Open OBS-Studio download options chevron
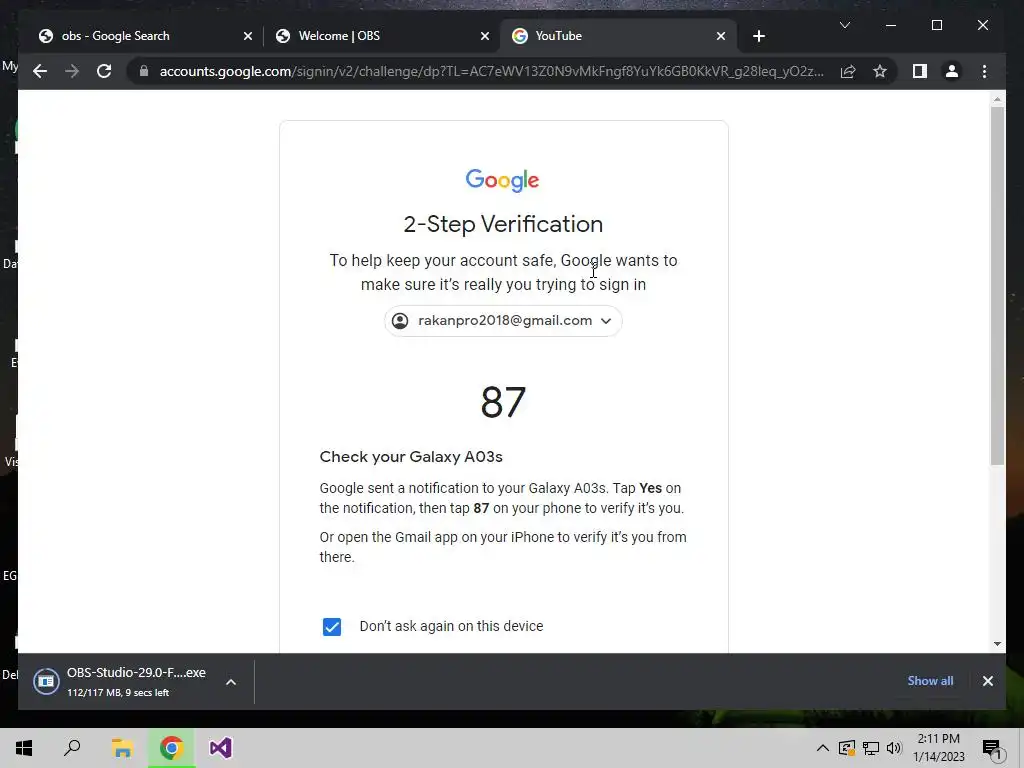Viewport: 1024px width, 768px height. click(x=231, y=682)
